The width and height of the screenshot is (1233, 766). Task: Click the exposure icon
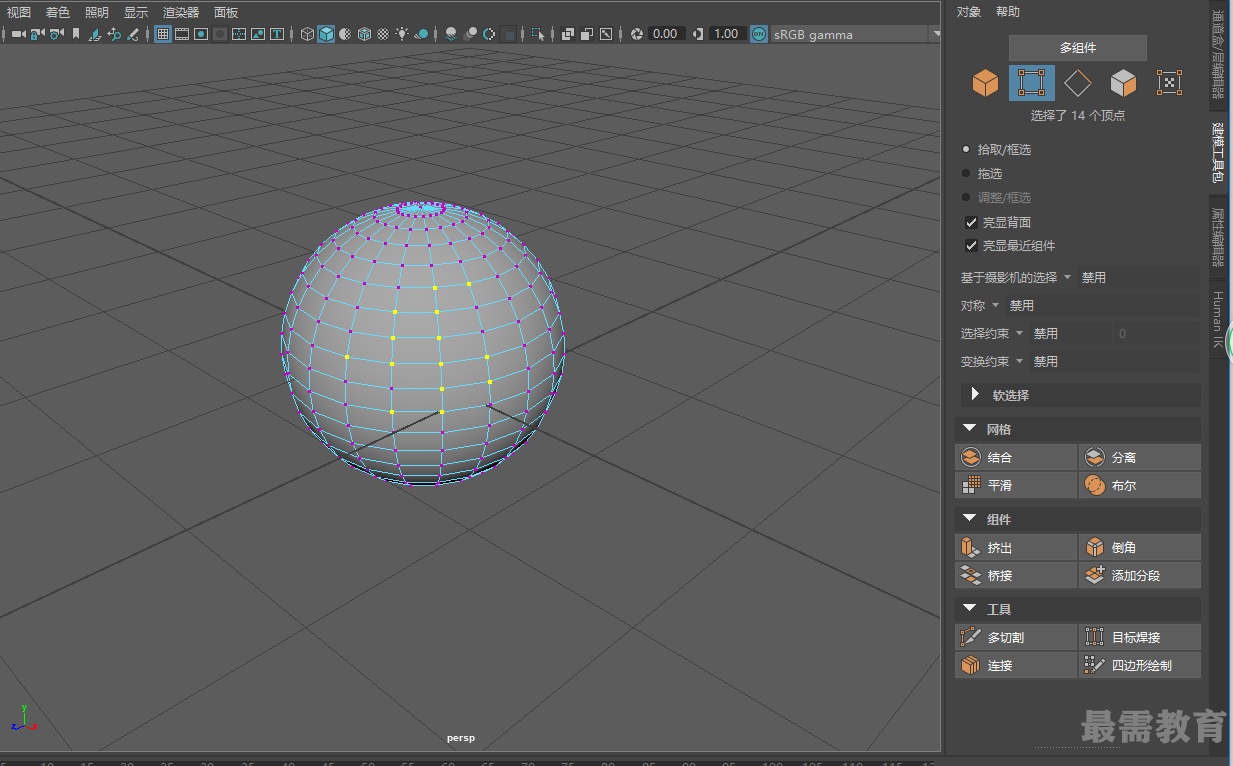[636, 34]
